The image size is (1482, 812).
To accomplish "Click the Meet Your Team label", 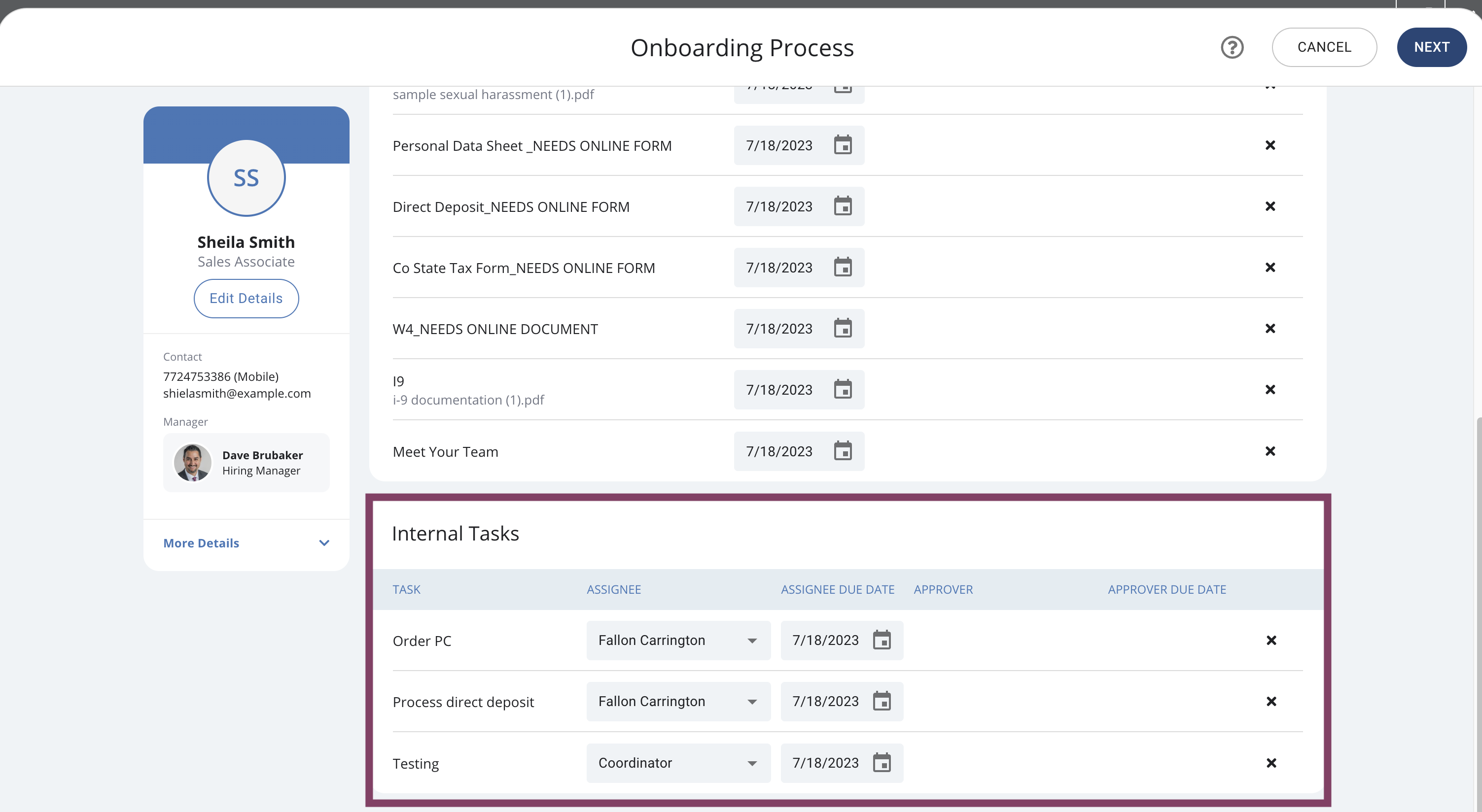I will click(445, 452).
